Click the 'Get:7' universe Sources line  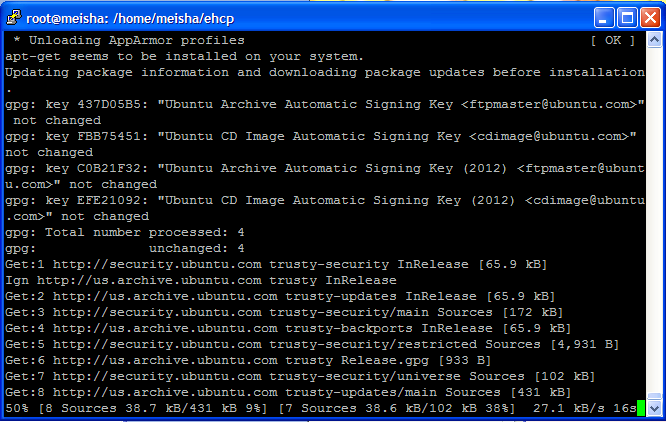tap(300, 377)
